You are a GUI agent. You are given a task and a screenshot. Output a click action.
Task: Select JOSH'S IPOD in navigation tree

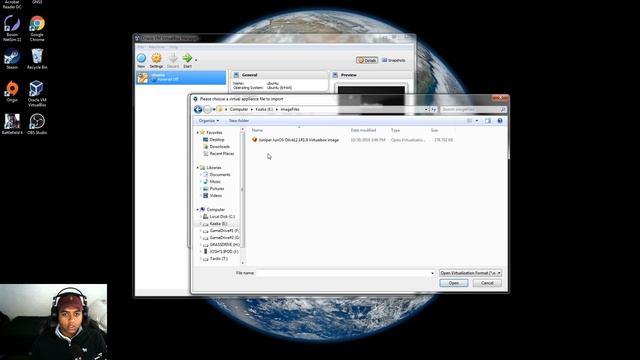click(223, 251)
